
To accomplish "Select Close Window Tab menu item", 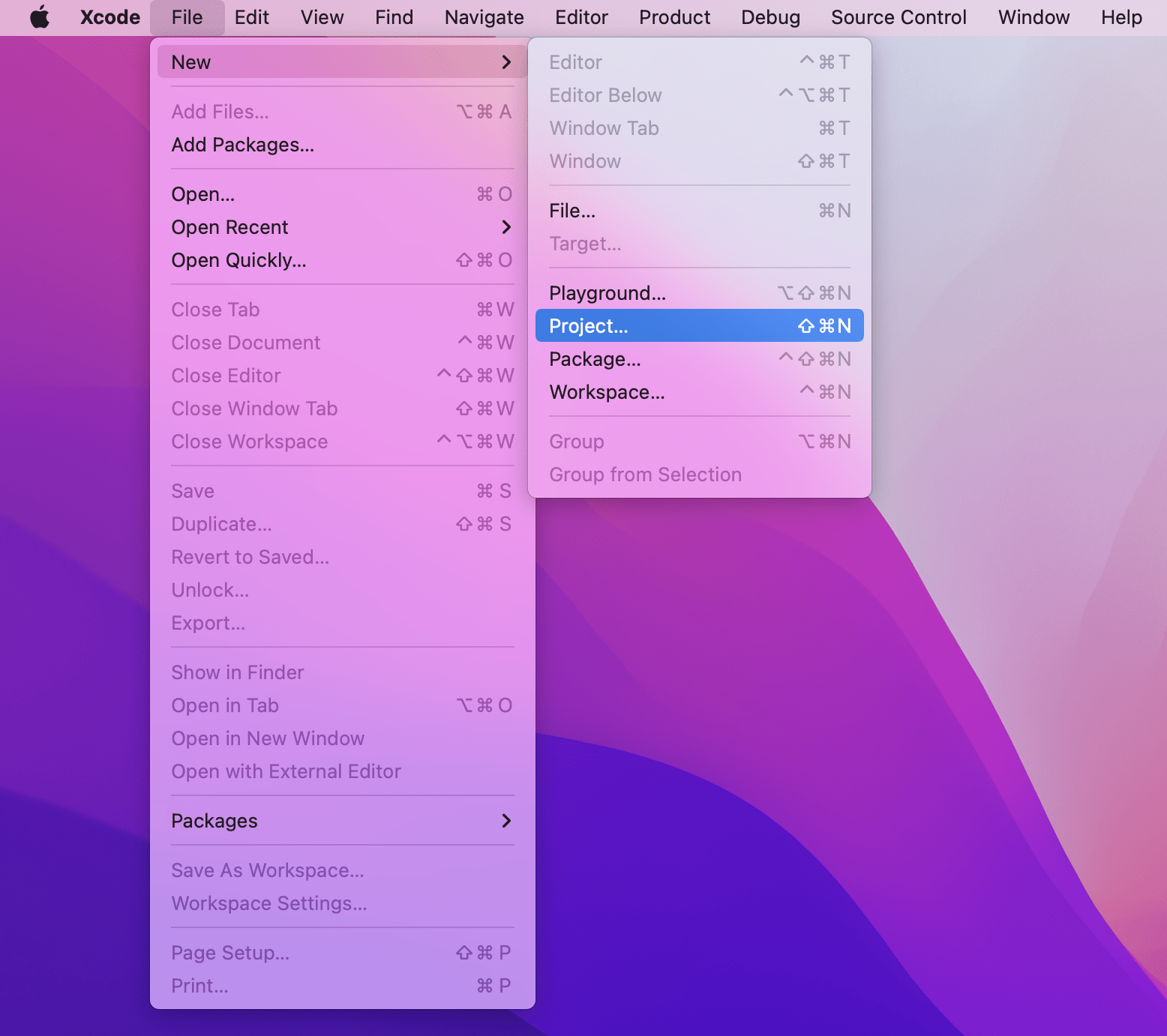I will [343, 409].
